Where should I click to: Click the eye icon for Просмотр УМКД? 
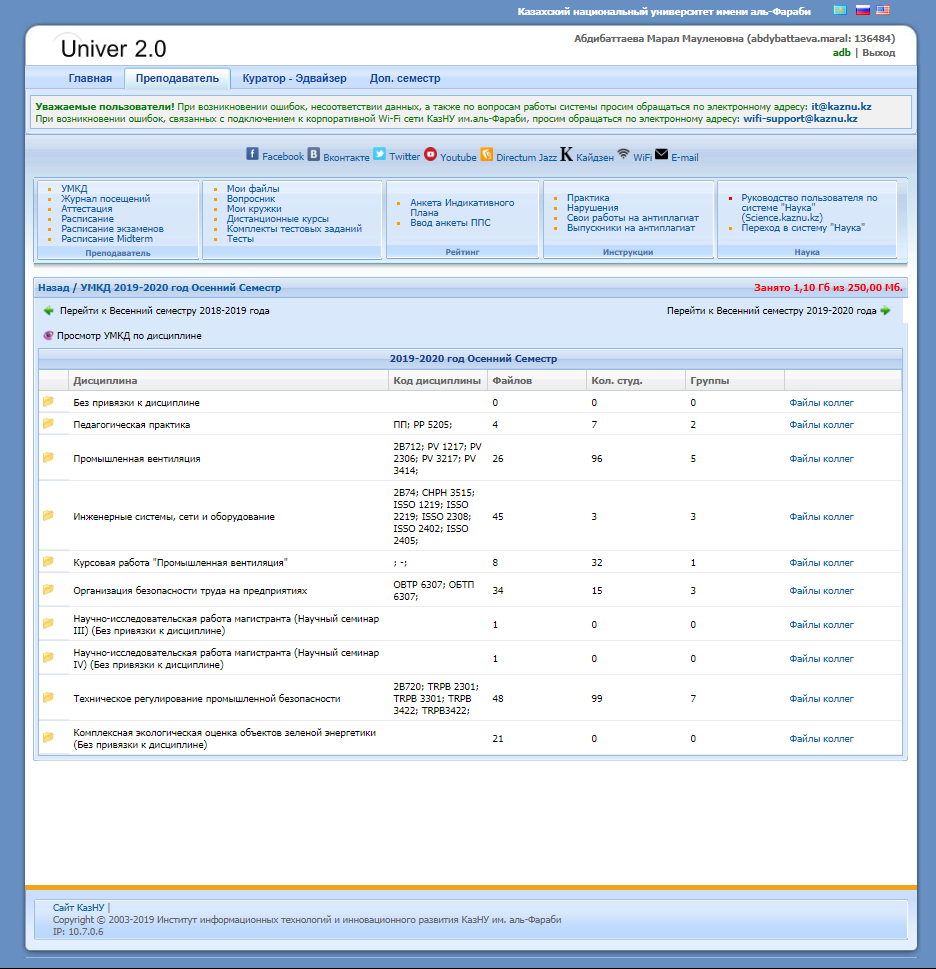coord(48,336)
